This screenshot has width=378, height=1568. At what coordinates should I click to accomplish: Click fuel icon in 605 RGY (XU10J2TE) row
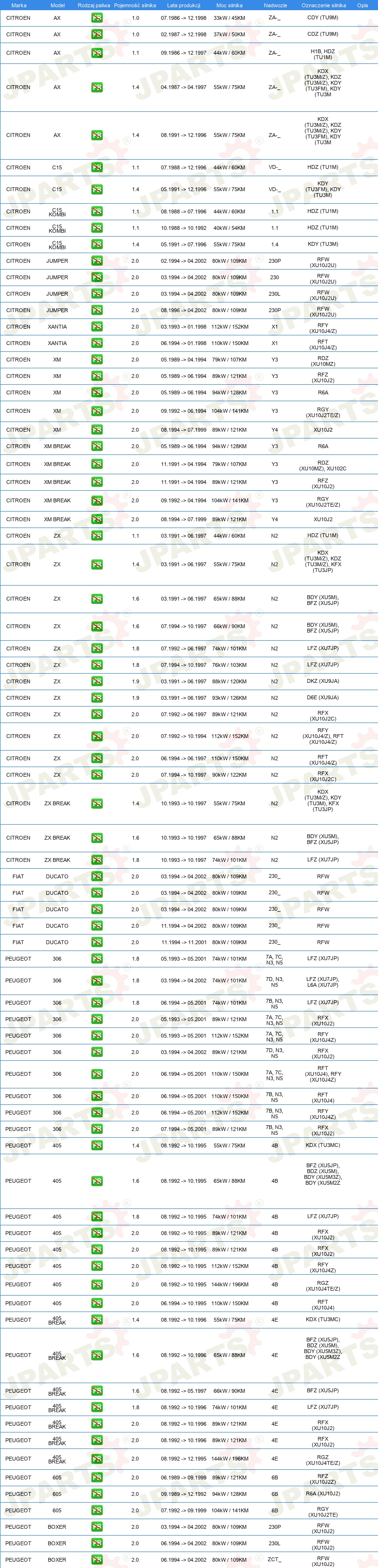pyautogui.click(x=97, y=1510)
